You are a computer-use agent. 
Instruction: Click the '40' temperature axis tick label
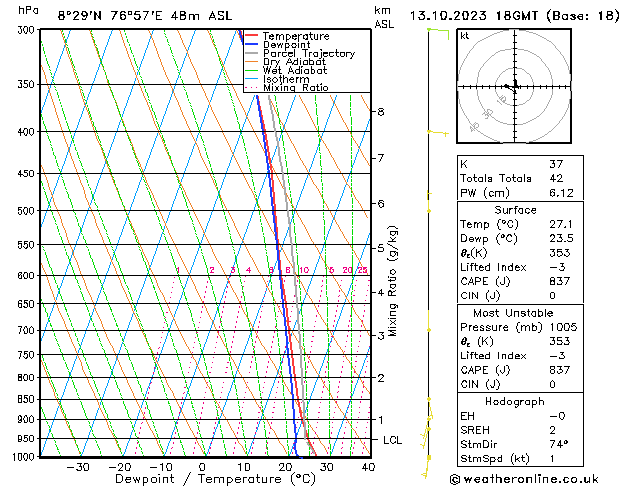tap(368, 467)
